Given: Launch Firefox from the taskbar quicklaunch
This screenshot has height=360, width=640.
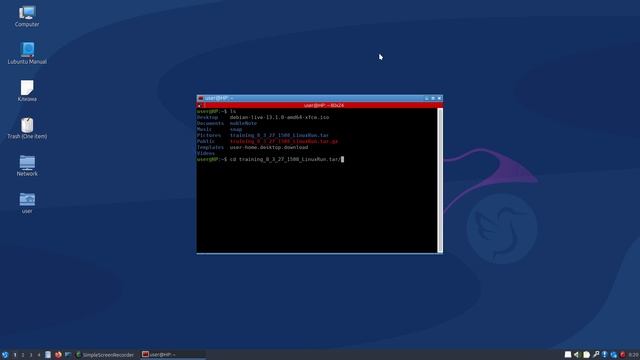Looking at the screenshot, I should point(58,355).
